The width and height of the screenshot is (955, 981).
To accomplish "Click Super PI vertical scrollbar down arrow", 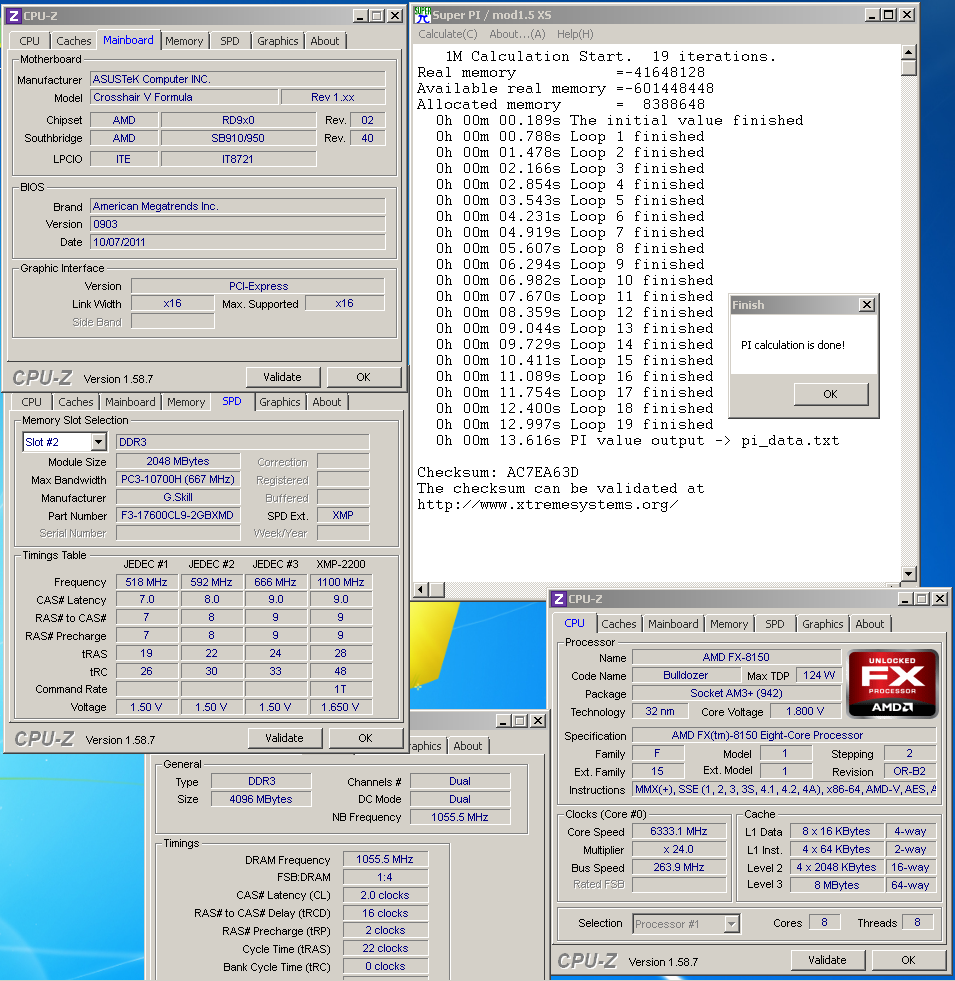I will point(909,573).
